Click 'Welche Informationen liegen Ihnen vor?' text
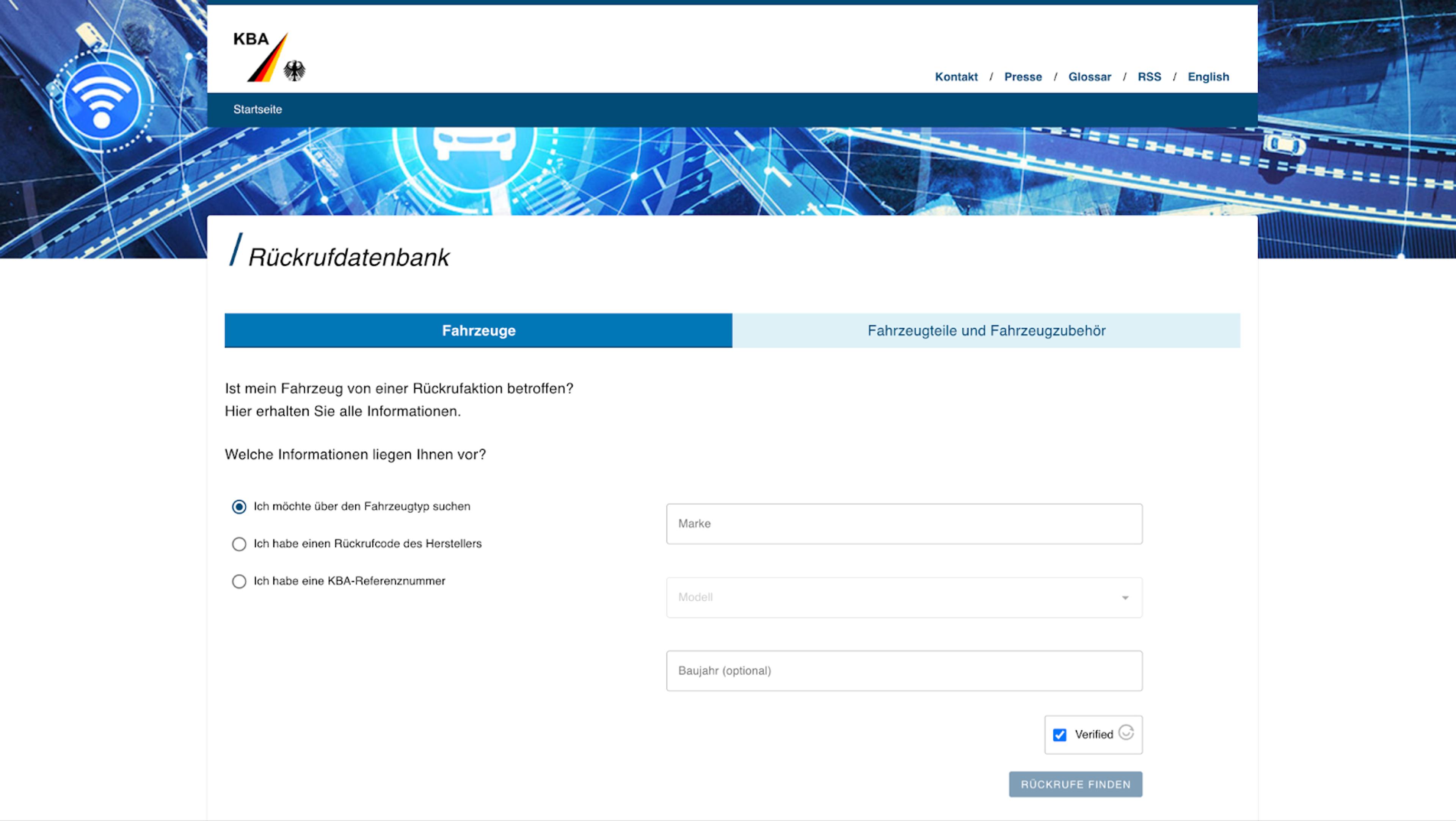 [x=355, y=455]
